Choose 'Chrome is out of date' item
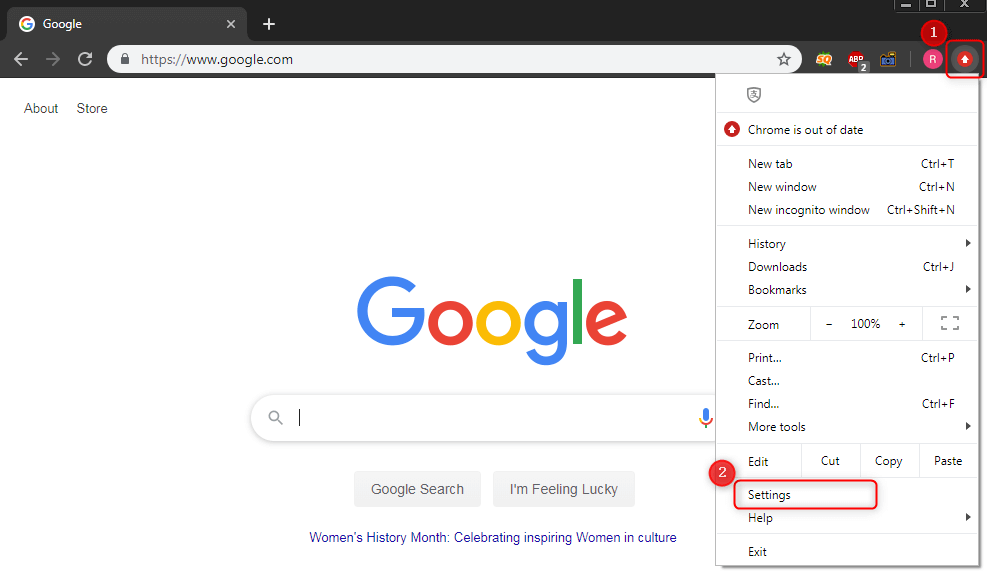The width and height of the screenshot is (987, 579). click(847, 130)
